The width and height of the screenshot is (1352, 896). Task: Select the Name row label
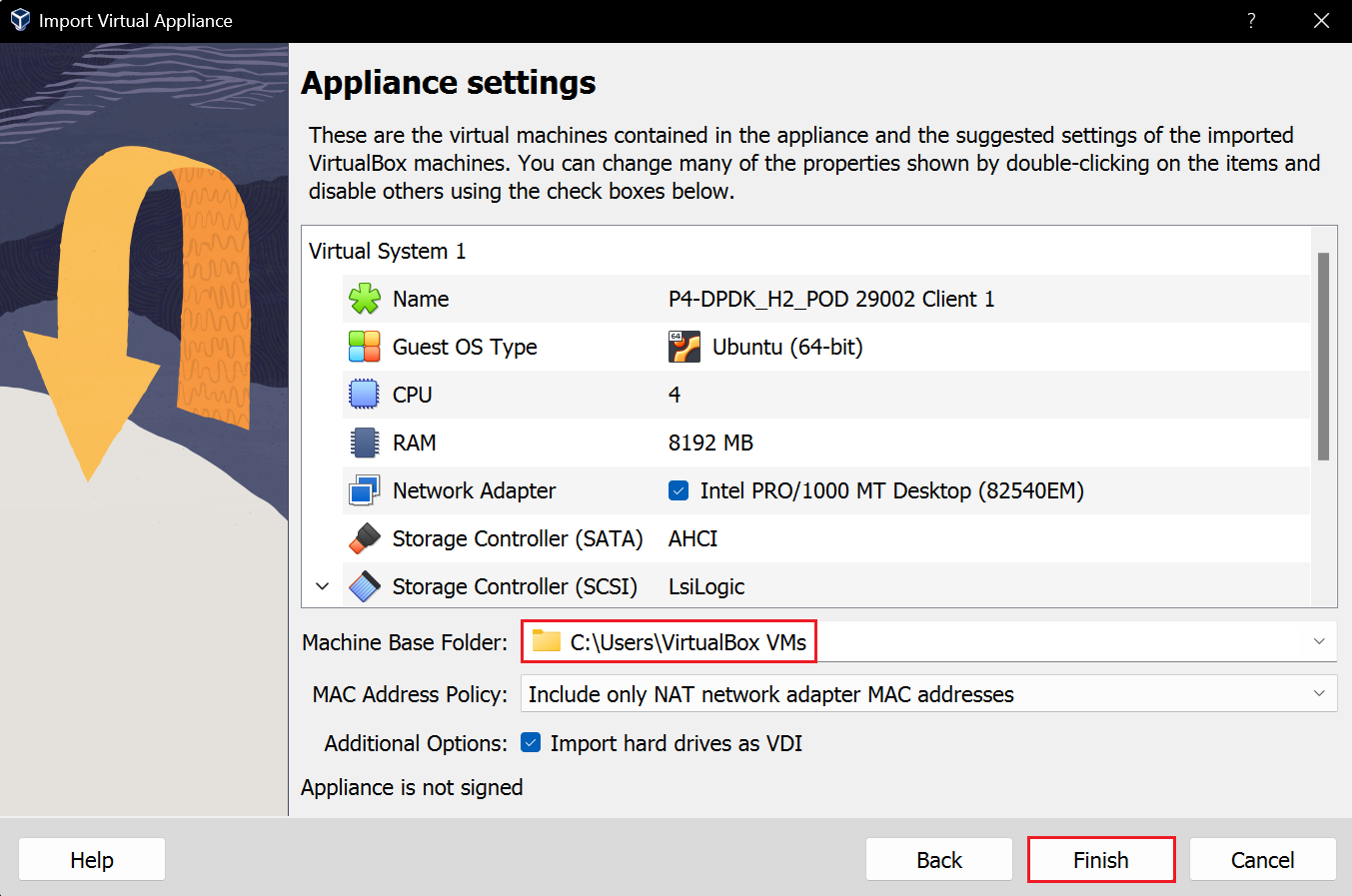click(421, 299)
